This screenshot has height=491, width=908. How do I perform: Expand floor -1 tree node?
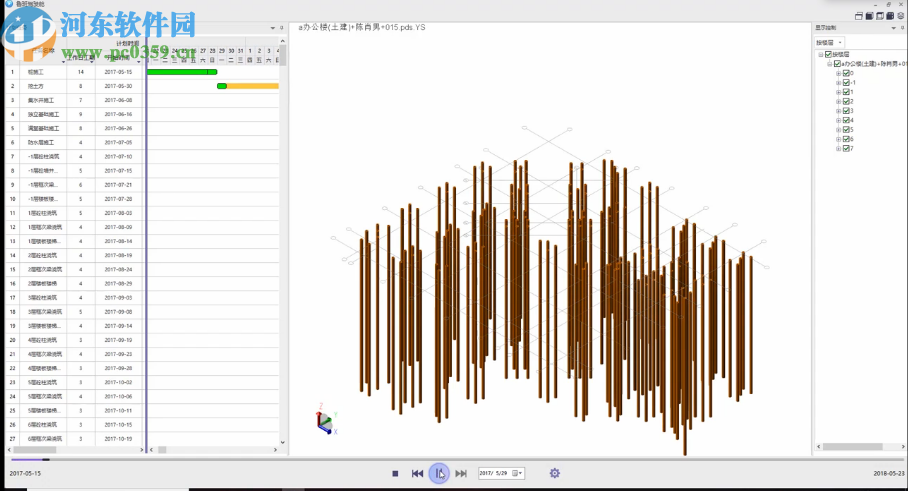pos(839,83)
